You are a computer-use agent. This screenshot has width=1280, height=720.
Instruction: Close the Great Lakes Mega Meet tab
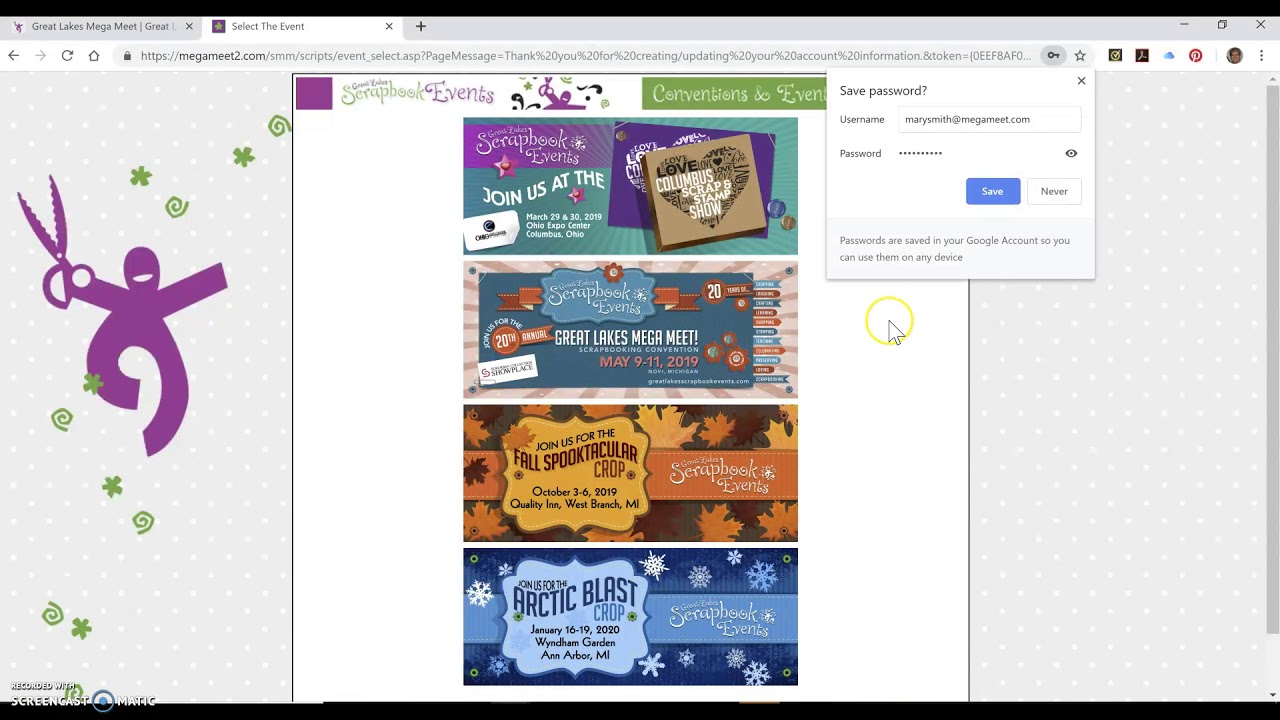coord(189,26)
